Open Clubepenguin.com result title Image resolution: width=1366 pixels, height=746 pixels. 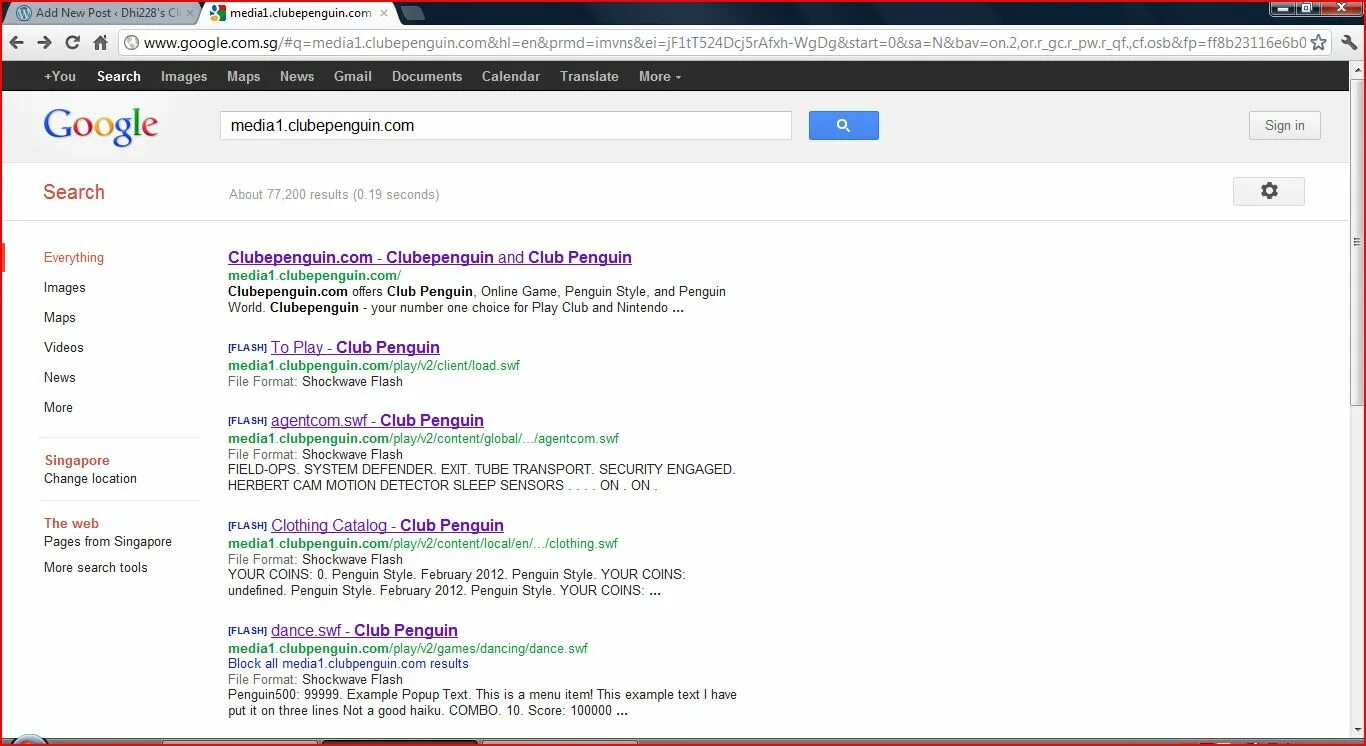(x=430, y=257)
